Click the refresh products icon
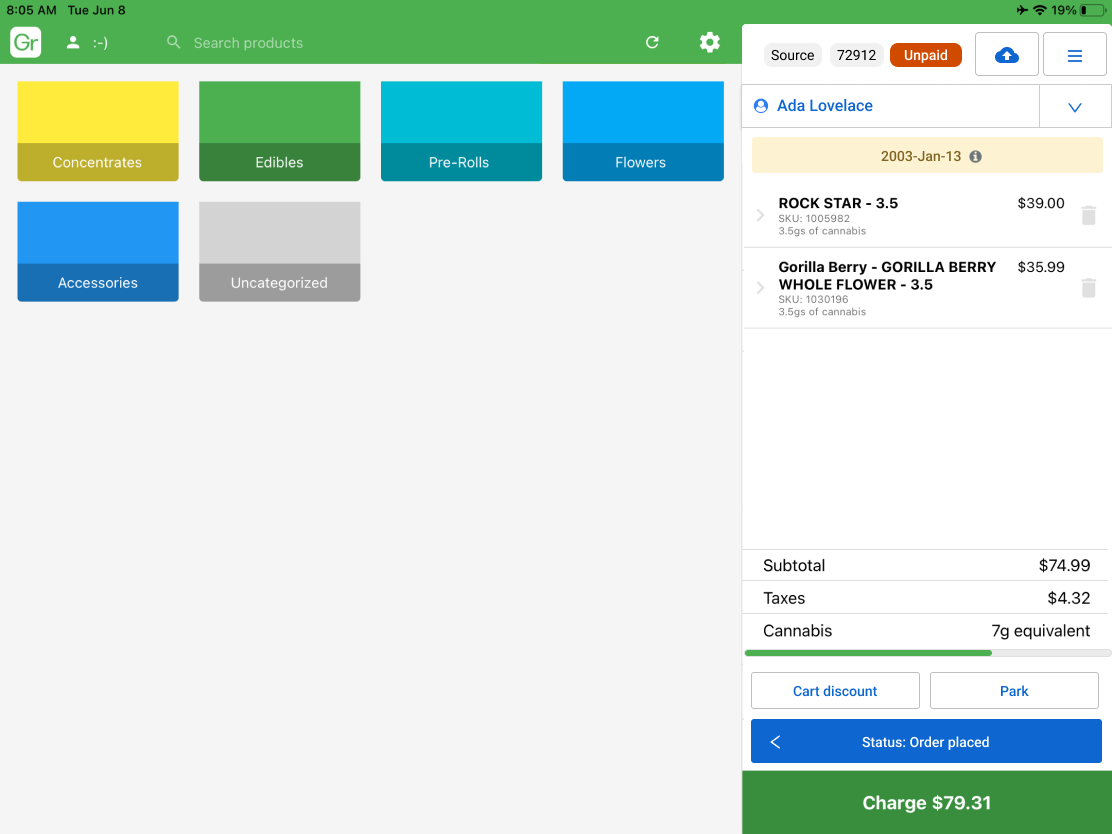Screen dimensions: 1112x834 (x=652, y=42)
